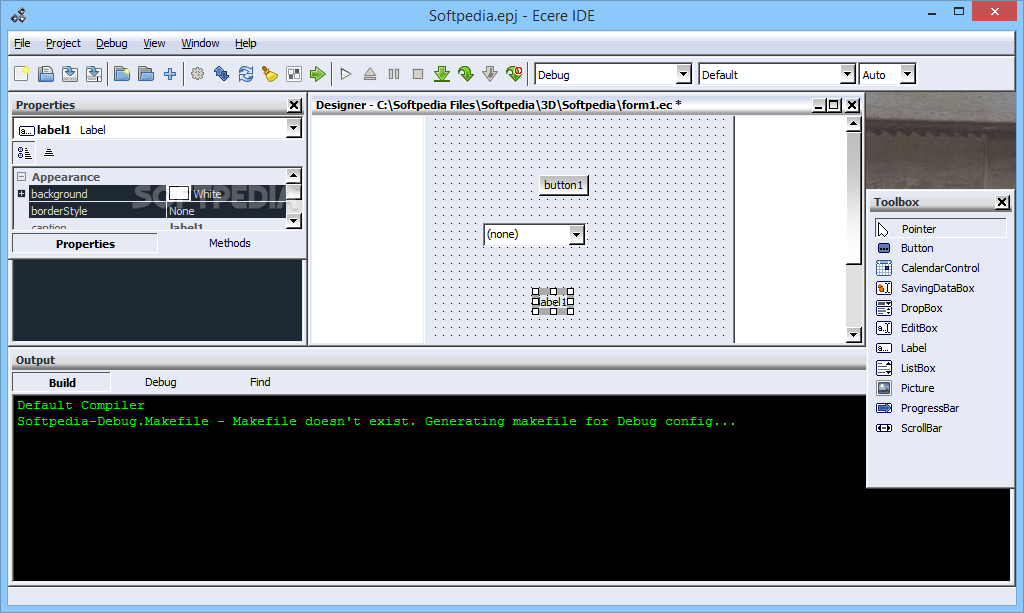
Task: Open the (none) dropbox on the form
Action: [576, 234]
